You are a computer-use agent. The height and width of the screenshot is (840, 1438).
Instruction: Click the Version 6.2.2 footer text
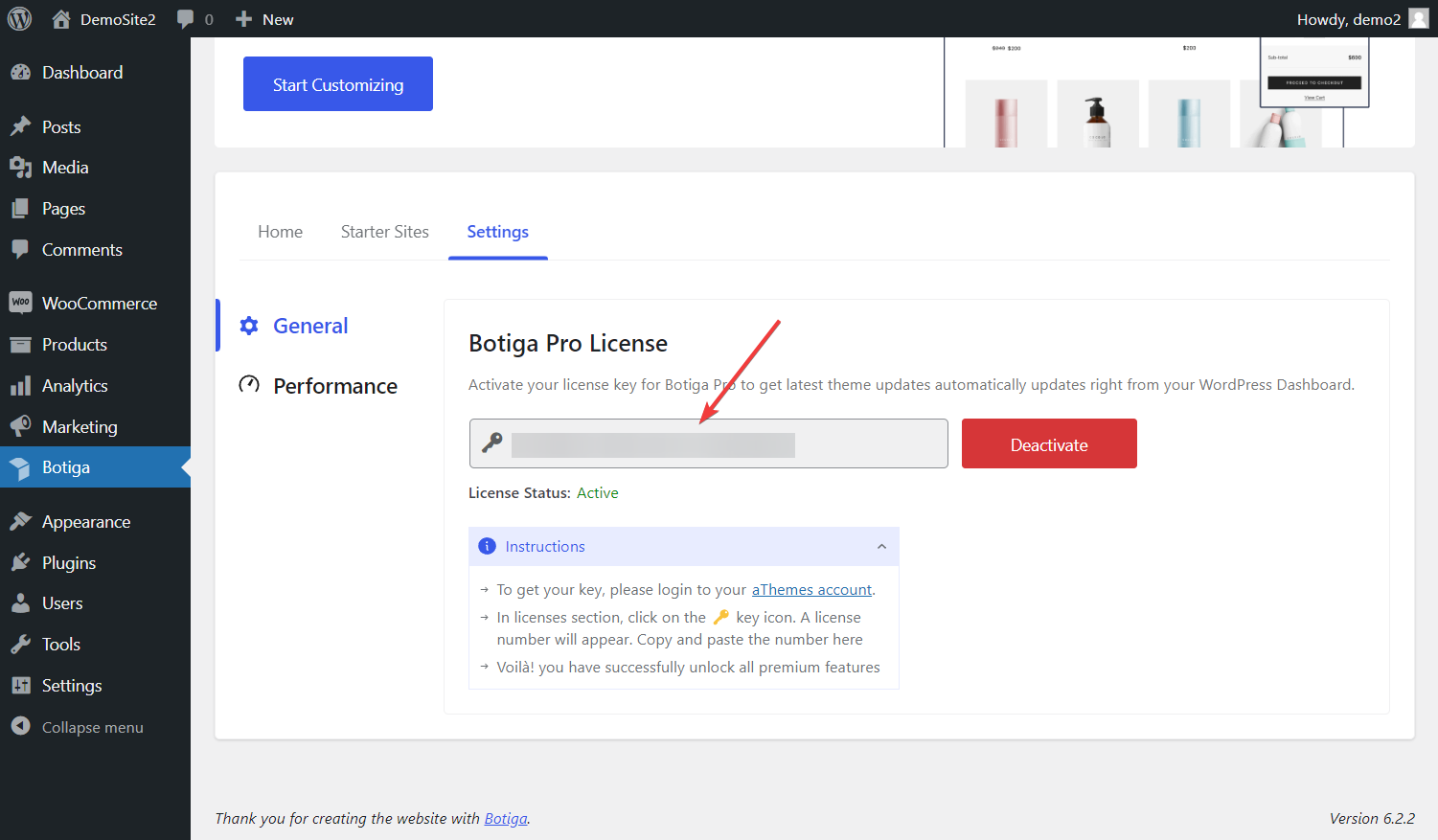1372,819
